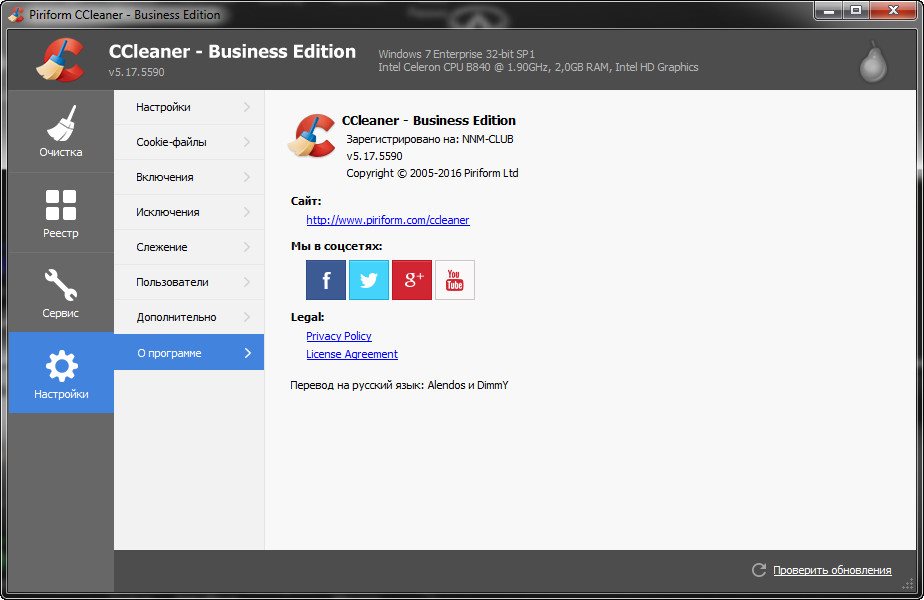Click the CCleaner logo in header
This screenshot has height=600, width=924.
click(60, 60)
